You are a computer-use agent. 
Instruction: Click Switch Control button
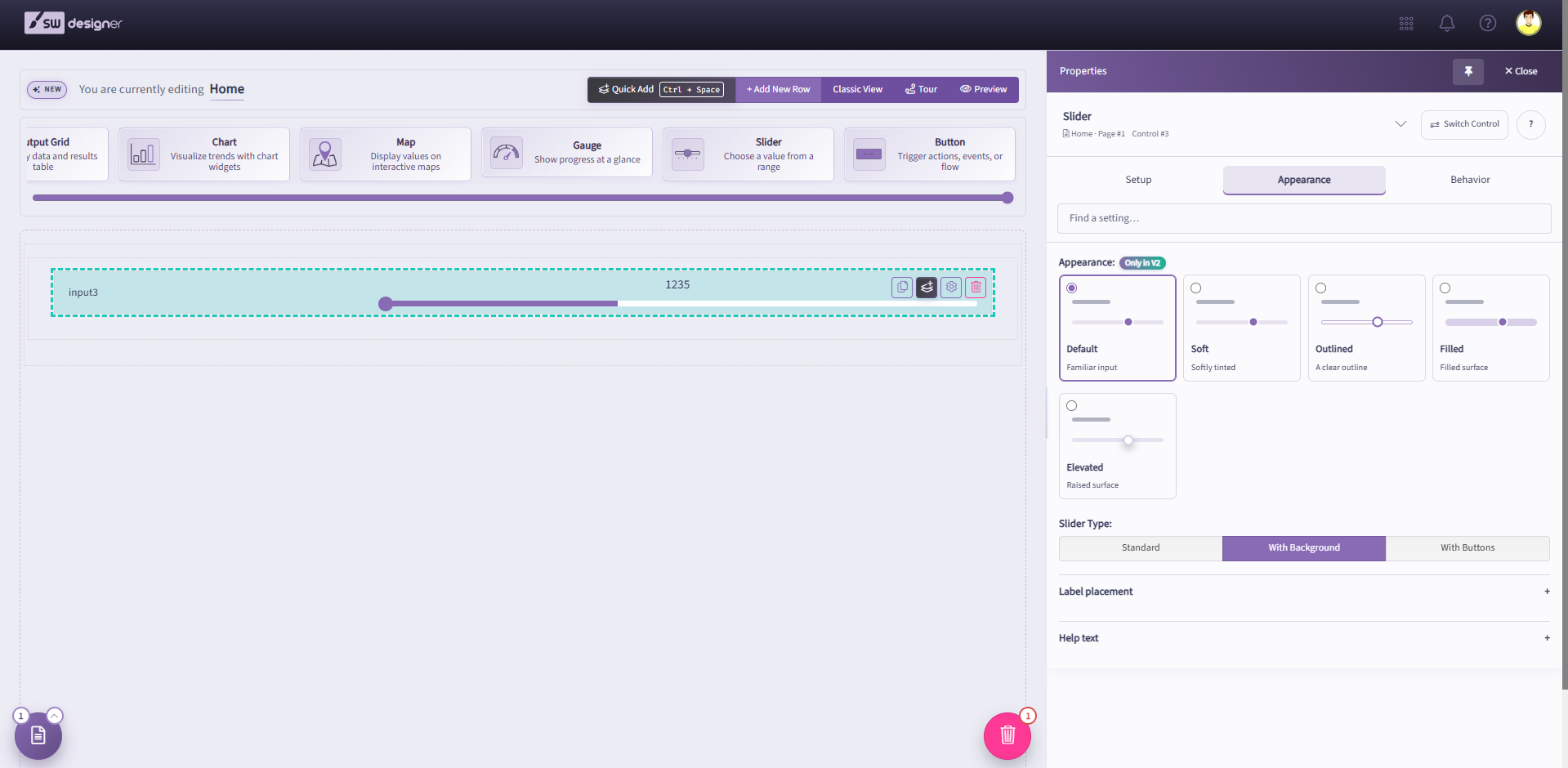click(x=1464, y=124)
